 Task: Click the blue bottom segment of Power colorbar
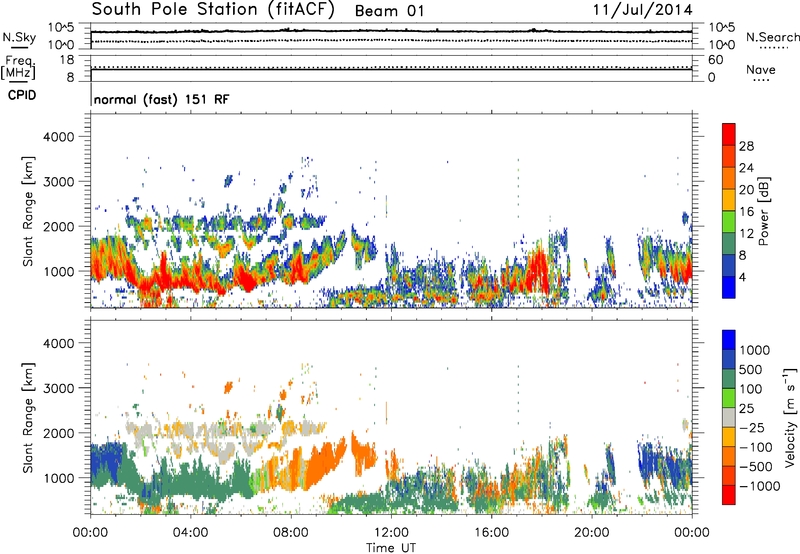pos(729,287)
